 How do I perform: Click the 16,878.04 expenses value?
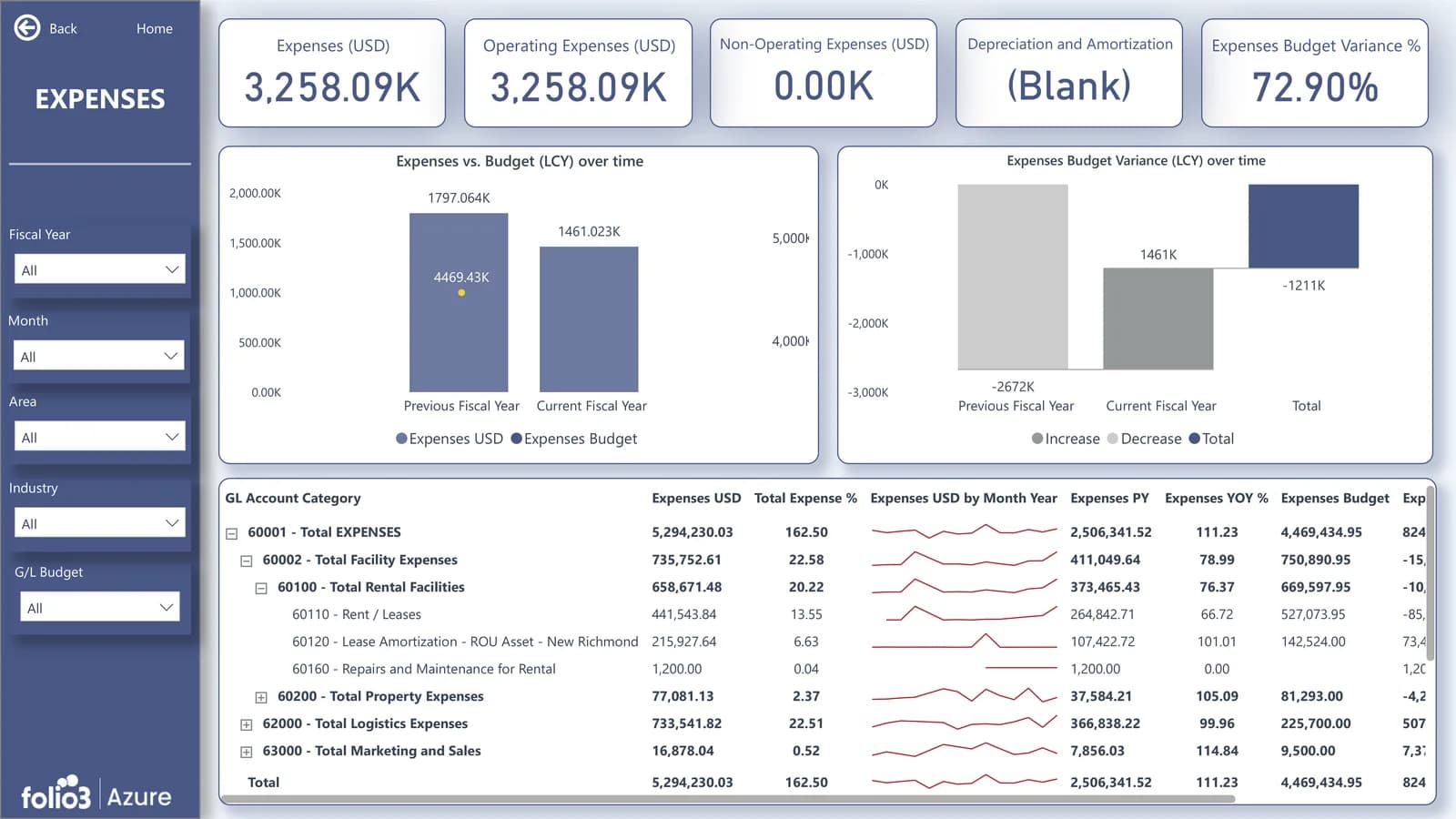tap(682, 751)
